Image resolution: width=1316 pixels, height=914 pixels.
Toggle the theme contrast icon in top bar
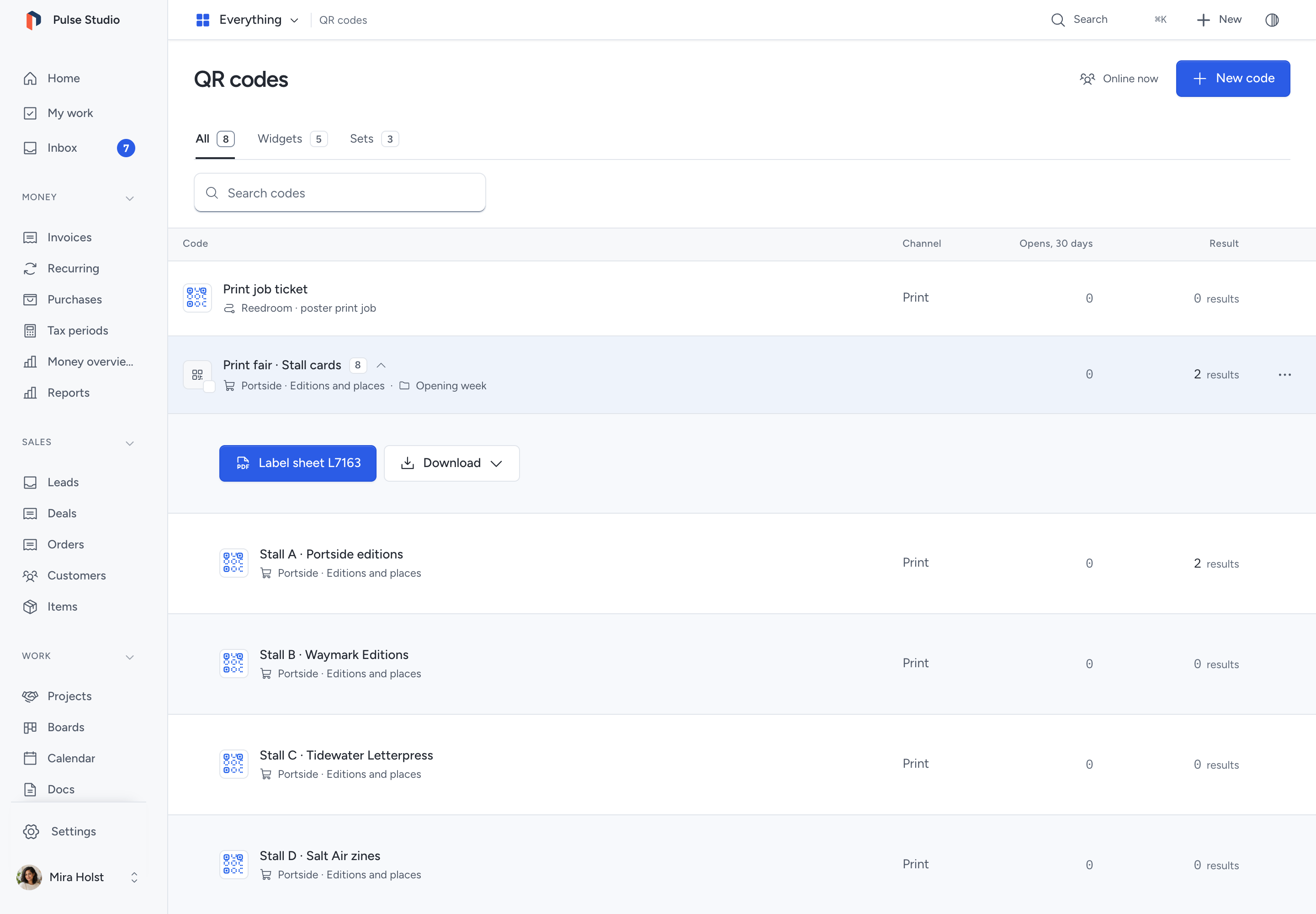point(1272,20)
